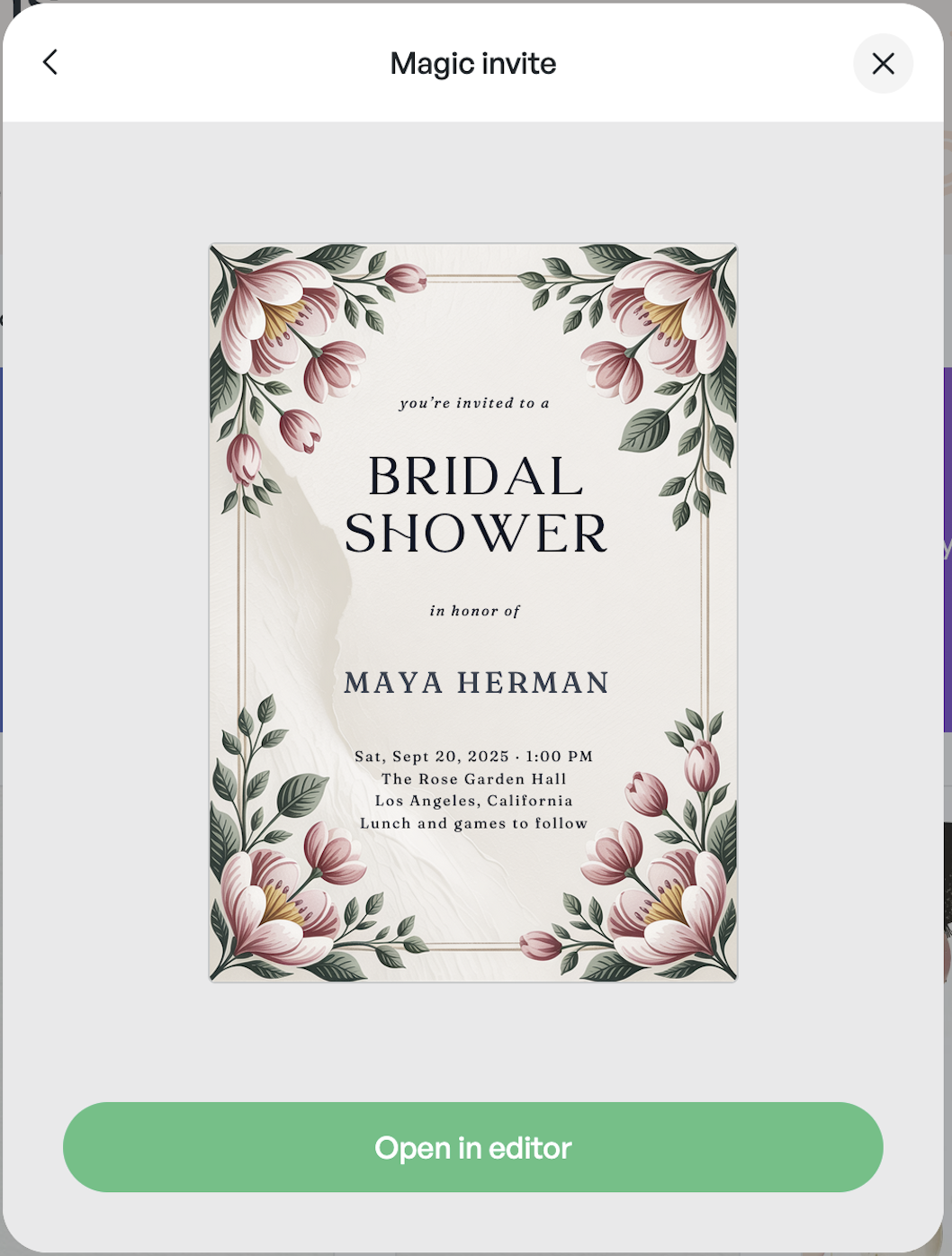Click the "in honor of" script text
Viewport: 952px width, 1256px height.
(x=475, y=611)
